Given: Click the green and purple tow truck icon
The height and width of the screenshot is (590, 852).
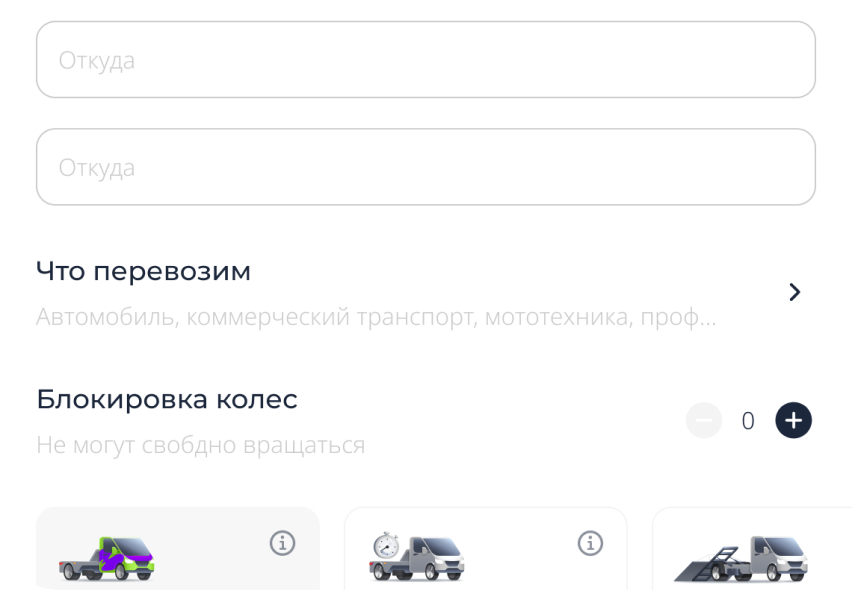Looking at the screenshot, I should [106, 558].
